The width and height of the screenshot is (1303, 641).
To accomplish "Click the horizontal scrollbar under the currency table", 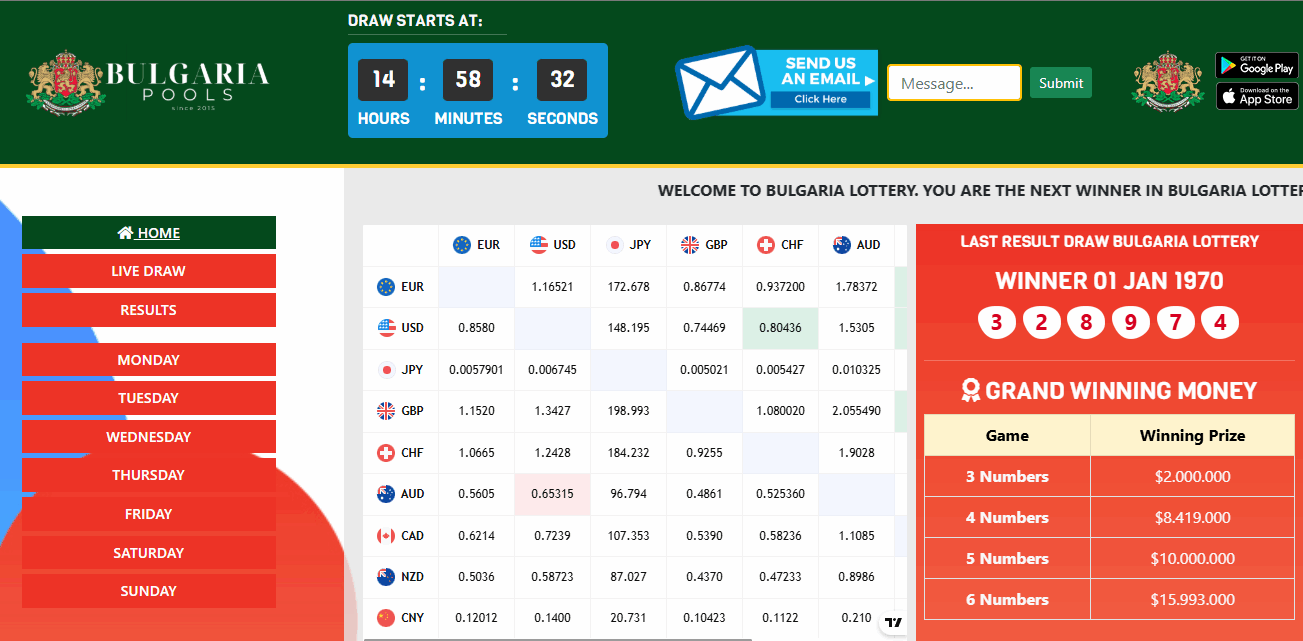I will 558,638.
